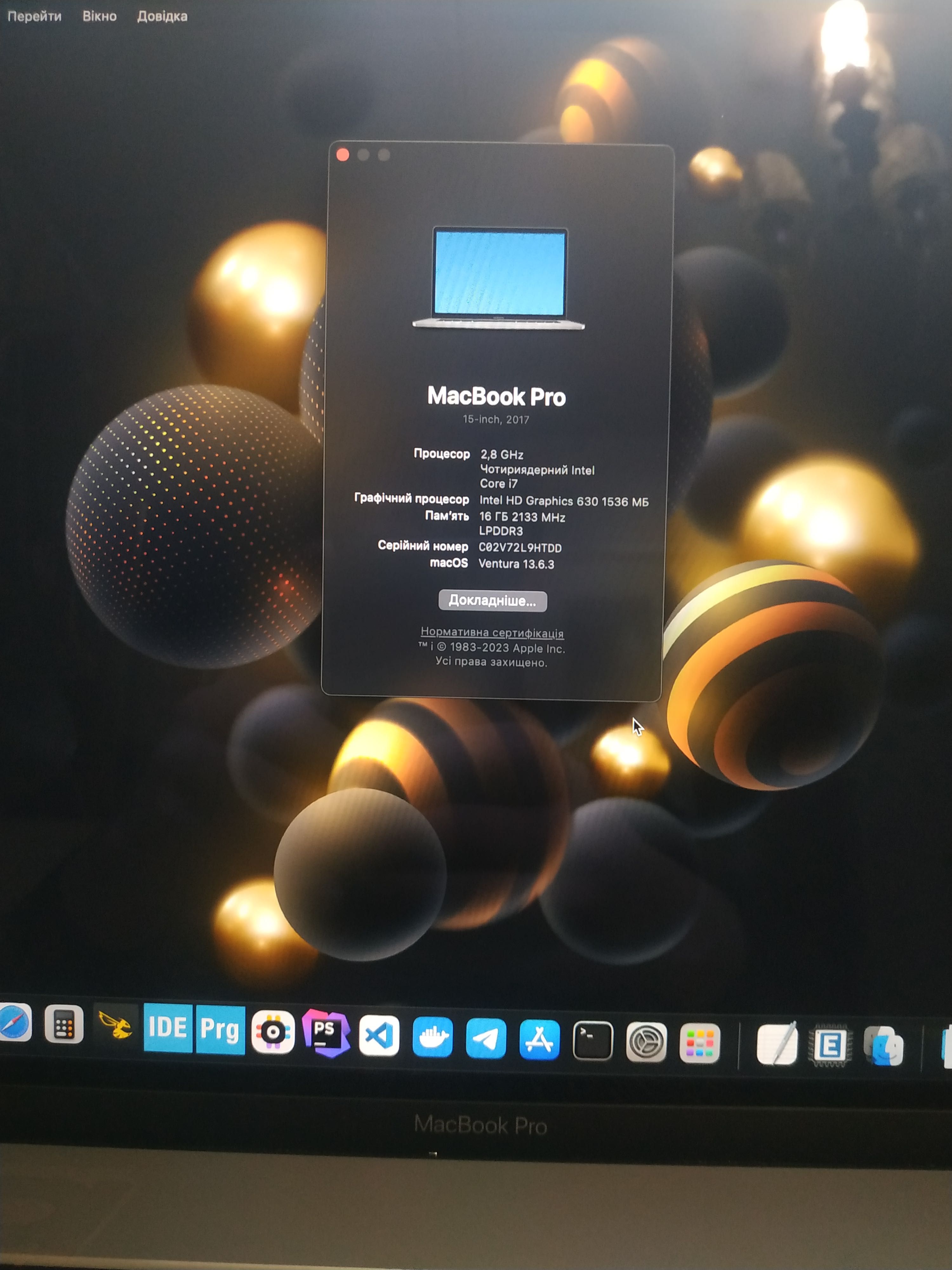Click the Процесор label
The height and width of the screenshot is (1270, 952).
pyautogui.click(x=442, y=454)
